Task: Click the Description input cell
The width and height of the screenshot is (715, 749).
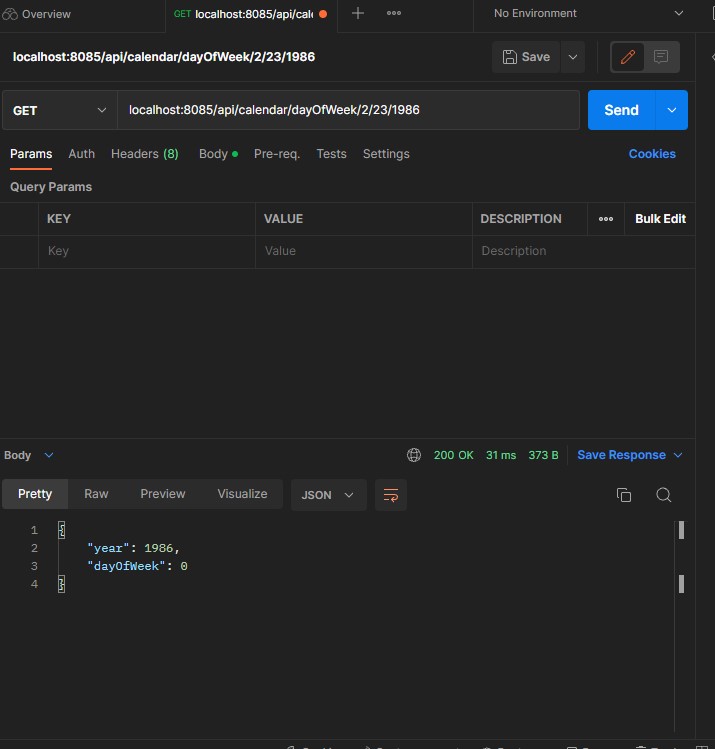Action: click(583, 251)
